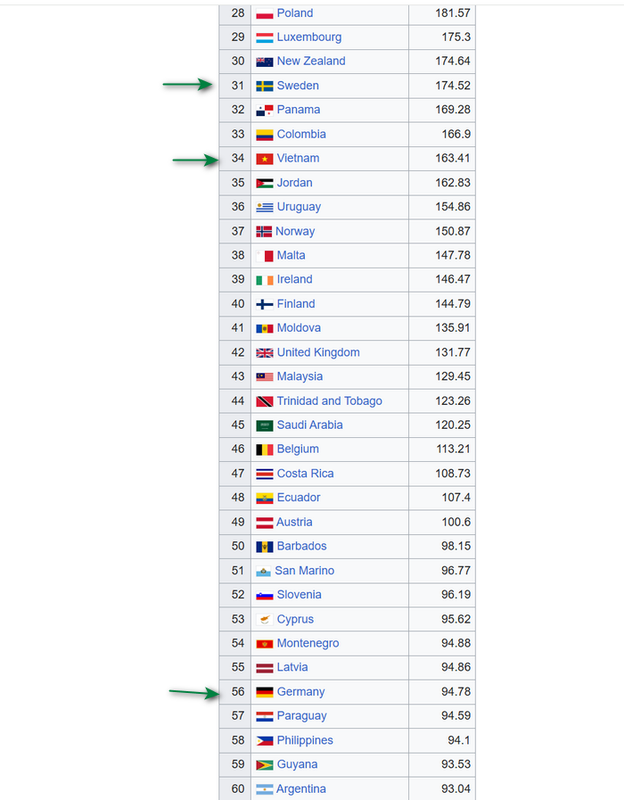Screen dimensions: 624x800
Task: Open the Luxembourg link
Action: pos(309,37)
